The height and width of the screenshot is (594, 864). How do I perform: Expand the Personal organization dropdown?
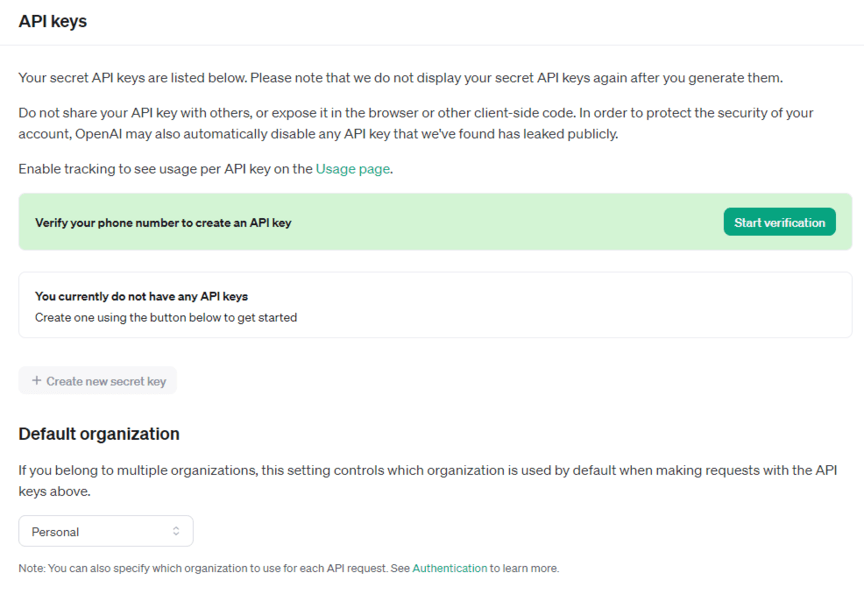(105, 531)
